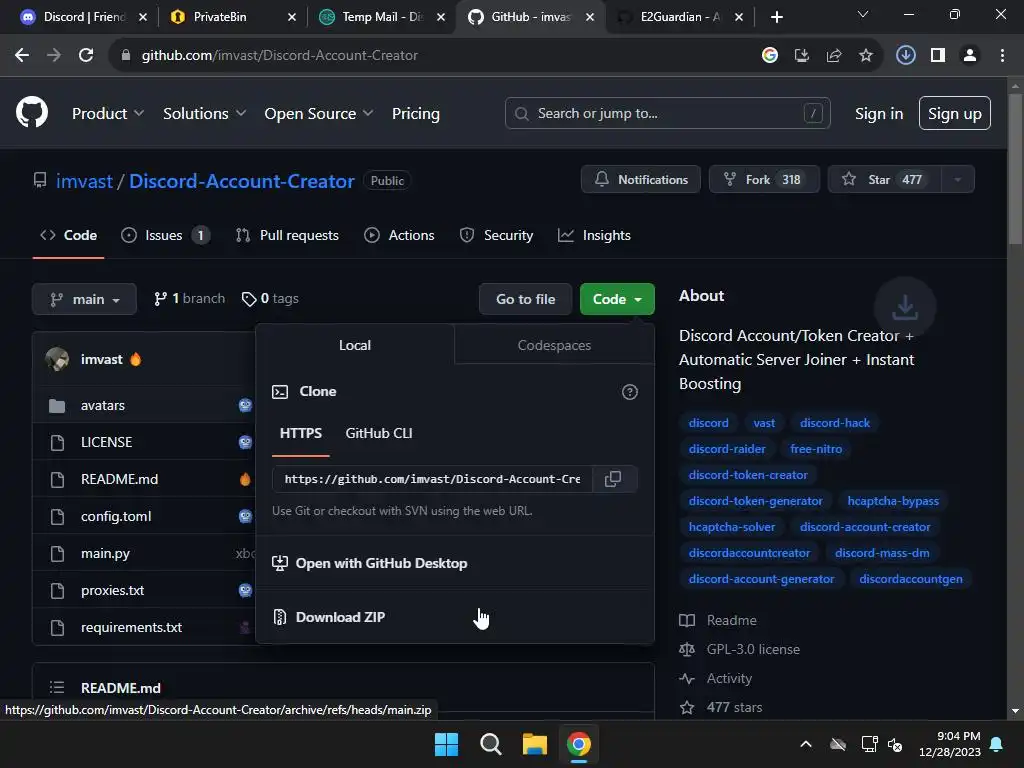Screen dimensions: 1024x768
Task: Show hidden system tray icons
Action: pyautogui.click(x=806, y=744)
